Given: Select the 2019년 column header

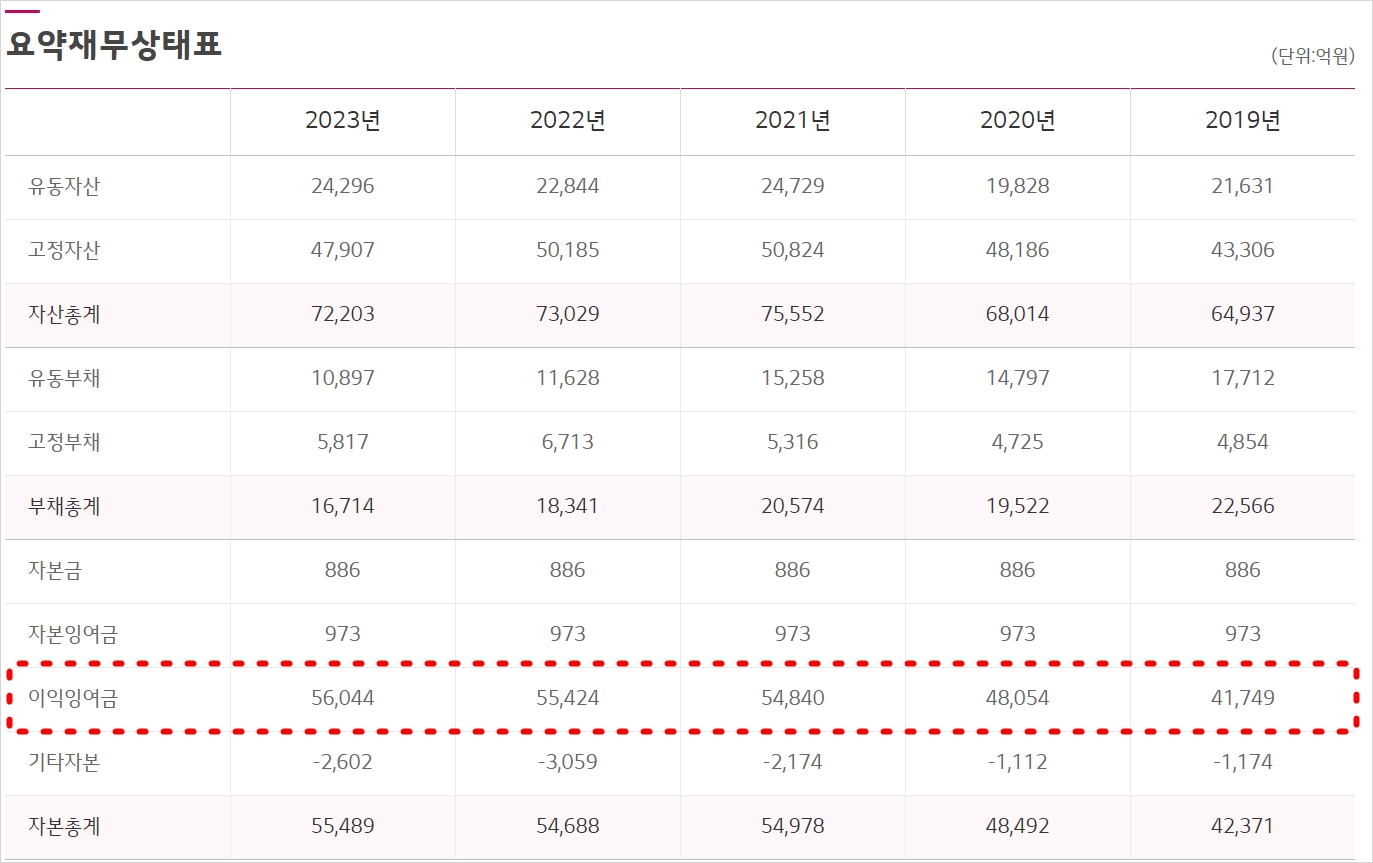Looking at the screenshot, I should pos(1242,121).
